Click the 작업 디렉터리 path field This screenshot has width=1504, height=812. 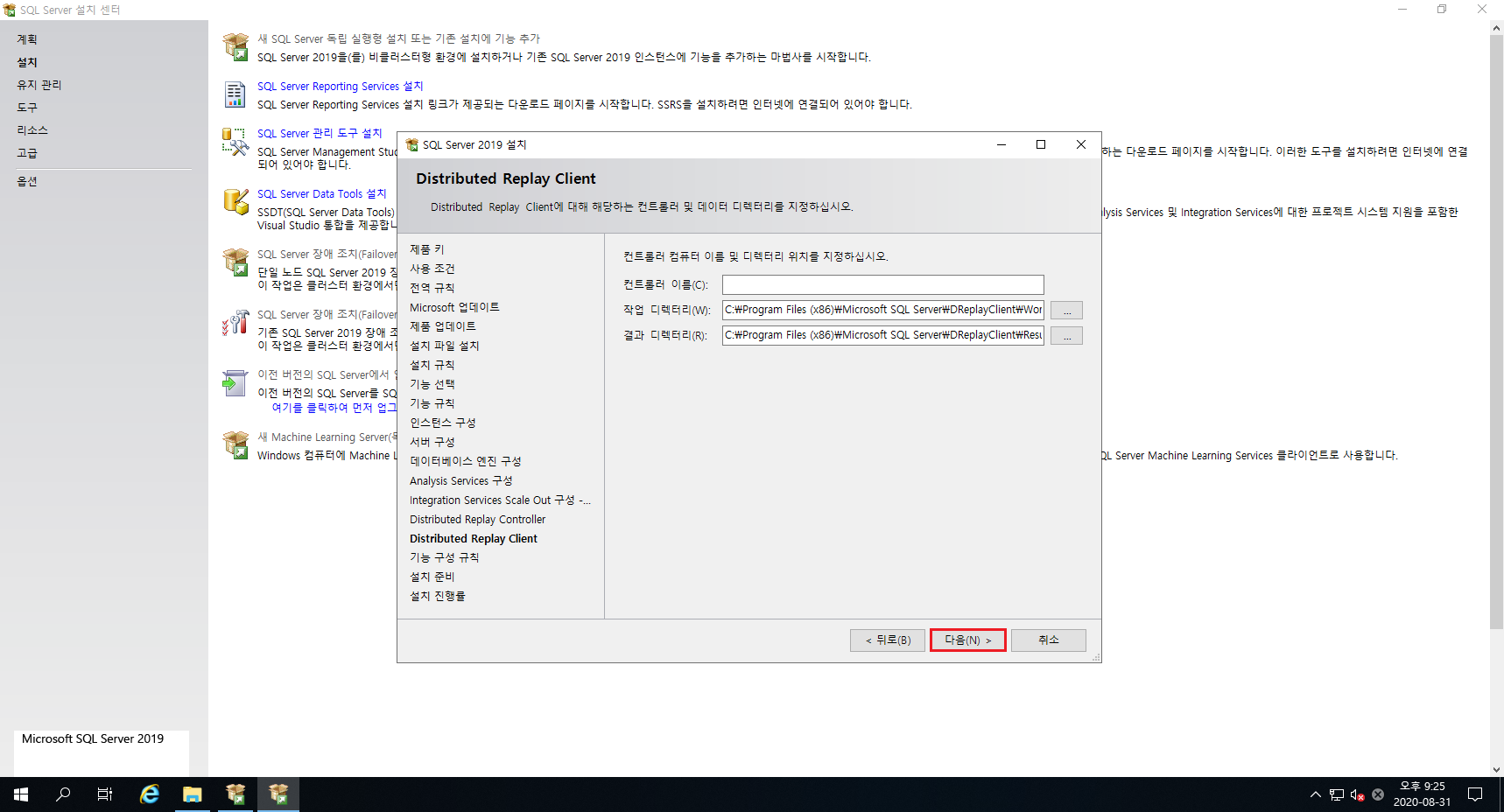[x=882, y=310]
